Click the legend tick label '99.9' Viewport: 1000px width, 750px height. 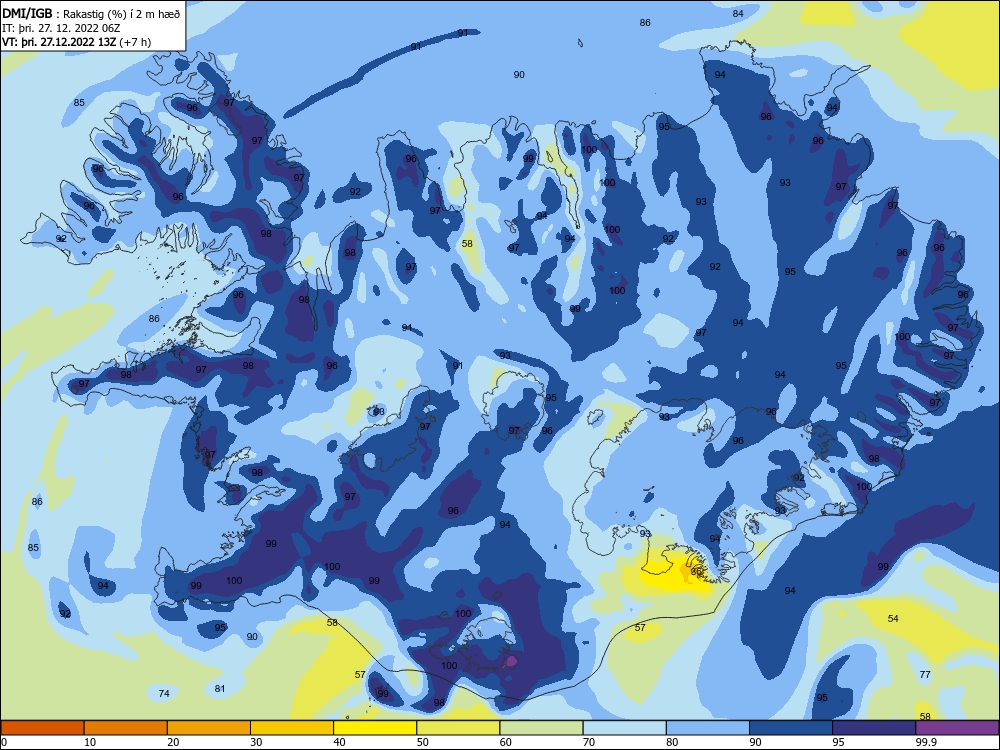point(925,742)
